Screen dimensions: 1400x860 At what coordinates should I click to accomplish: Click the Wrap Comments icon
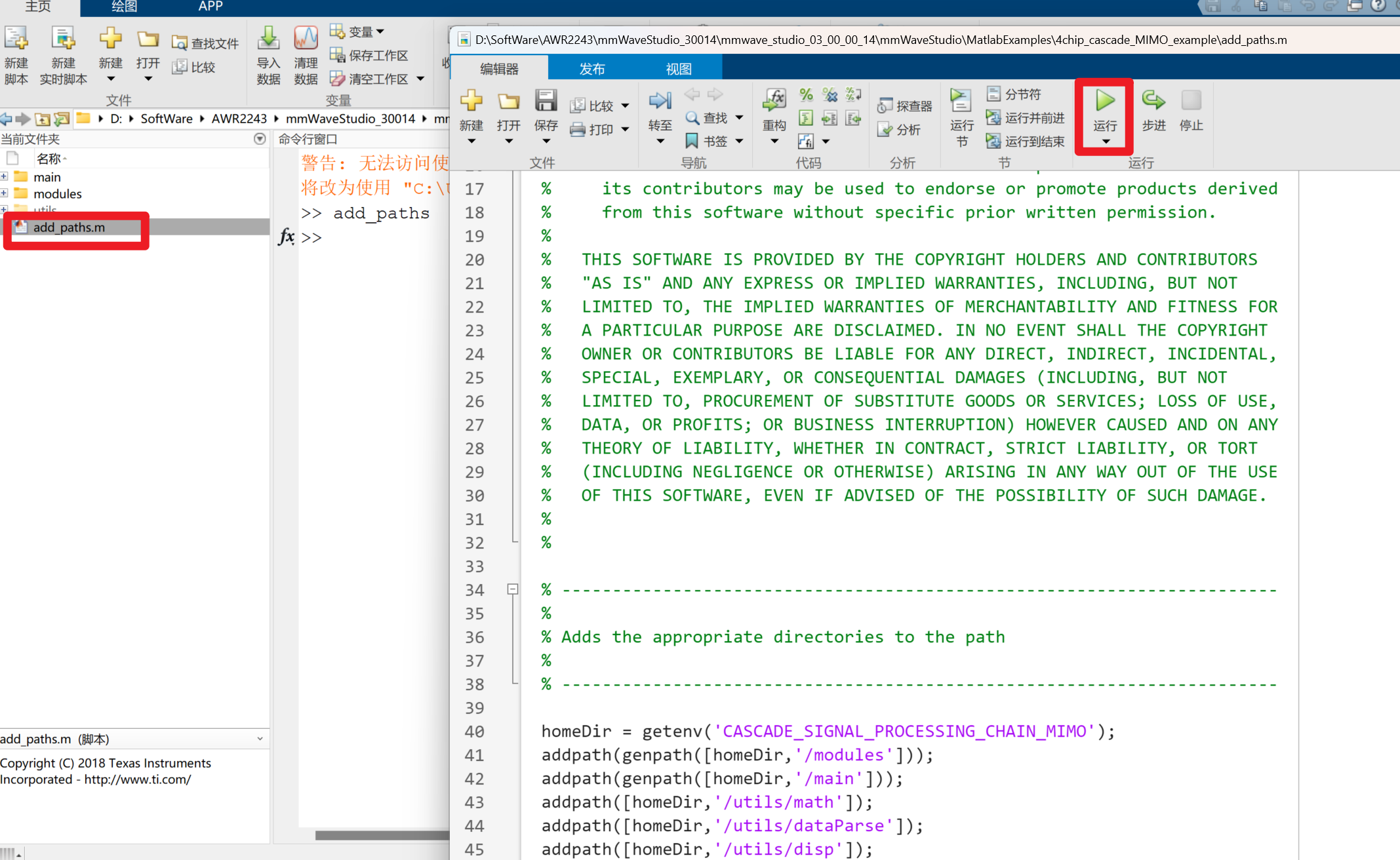pyautogui.click(x=853, y=94)
